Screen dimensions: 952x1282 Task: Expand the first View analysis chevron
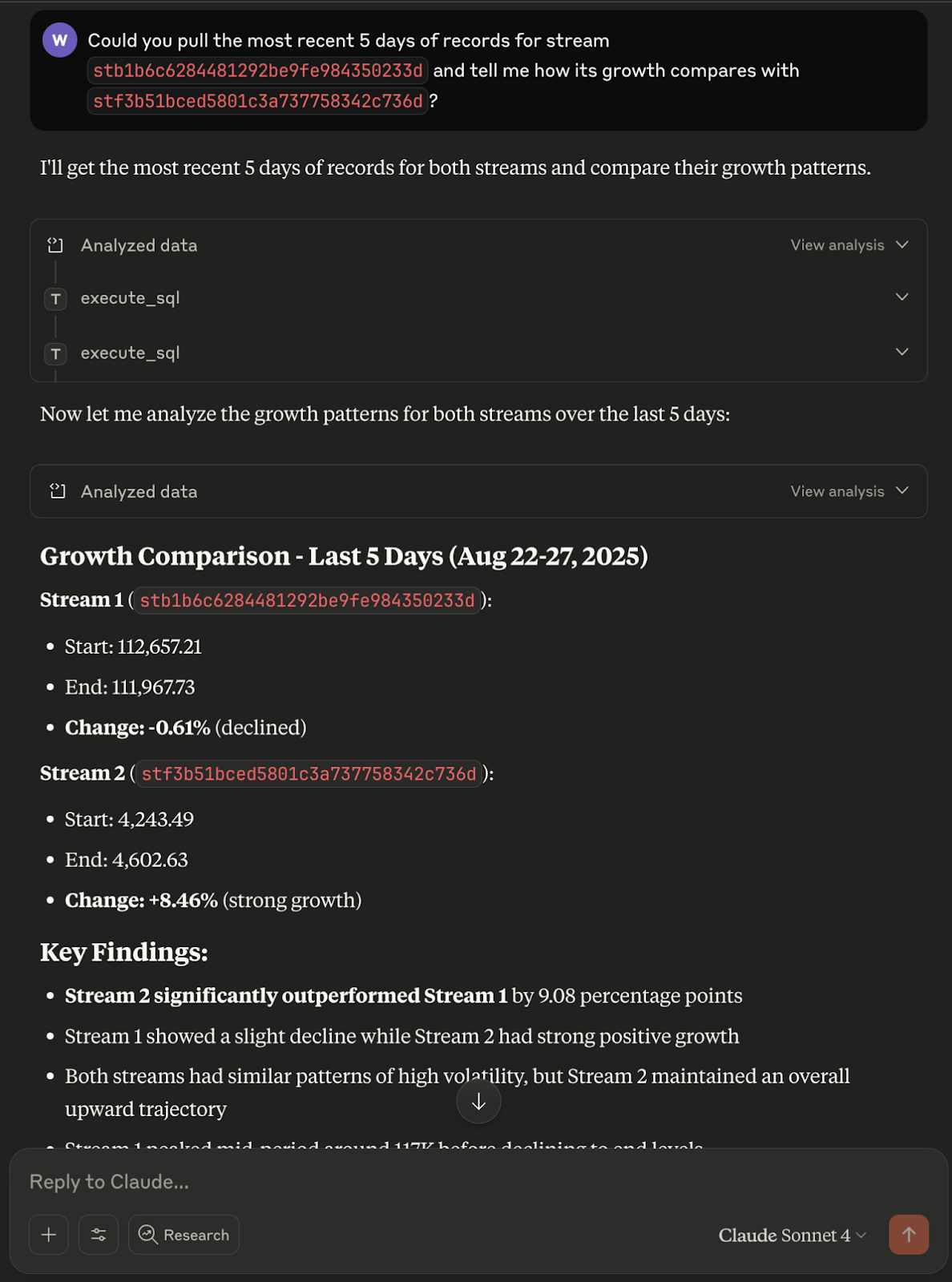(x=902, y=244)
